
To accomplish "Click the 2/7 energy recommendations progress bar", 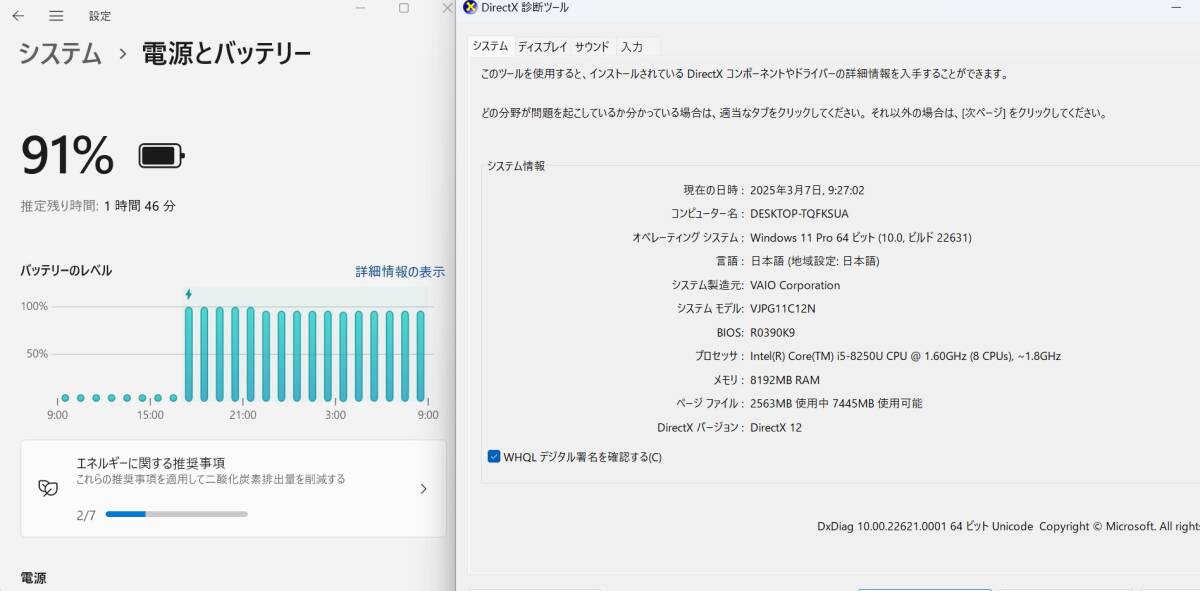I will 176,514.
